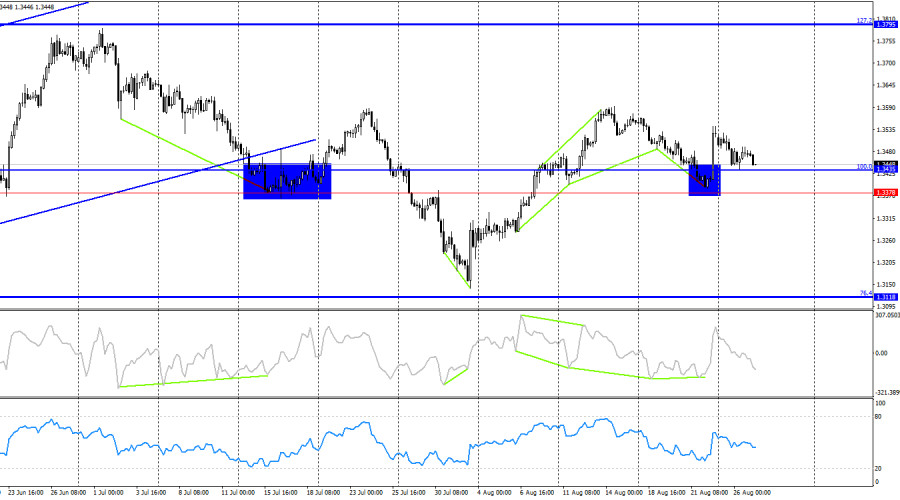Click the 1.3150 price axis label
This screenshot has width=900, height=500.
886,285
